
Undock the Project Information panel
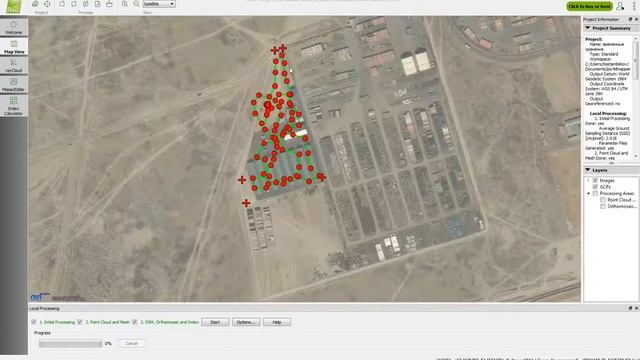pyautogui.click(x=630, y=20)
